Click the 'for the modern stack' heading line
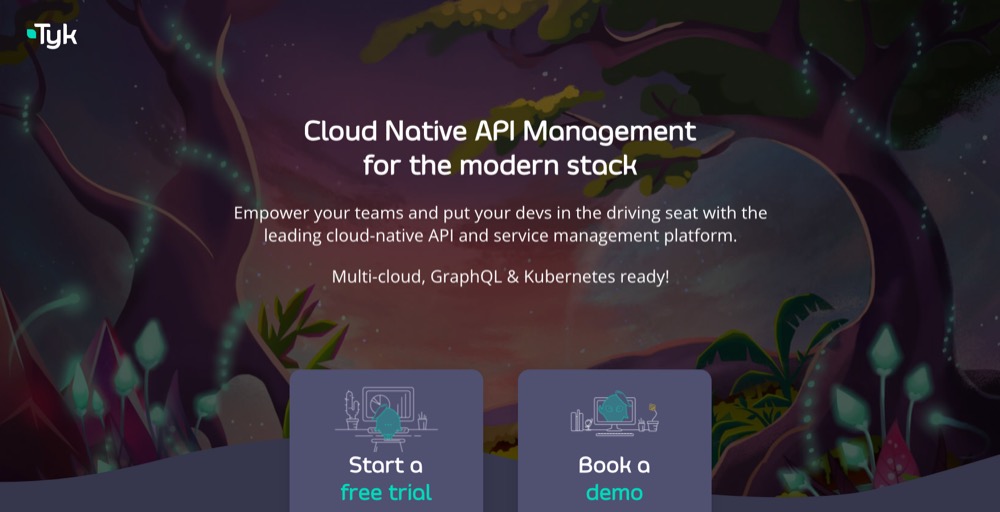This screenshot has height=512, width=1000. coord(500,165)
